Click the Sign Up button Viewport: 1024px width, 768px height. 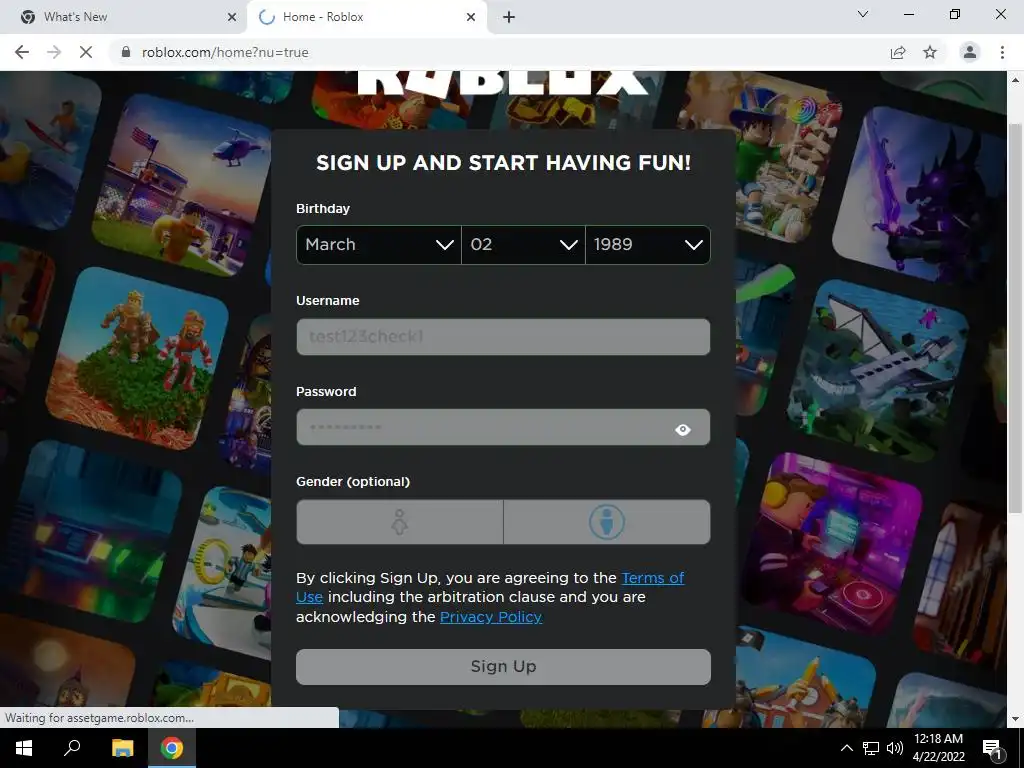coord(503,667)
